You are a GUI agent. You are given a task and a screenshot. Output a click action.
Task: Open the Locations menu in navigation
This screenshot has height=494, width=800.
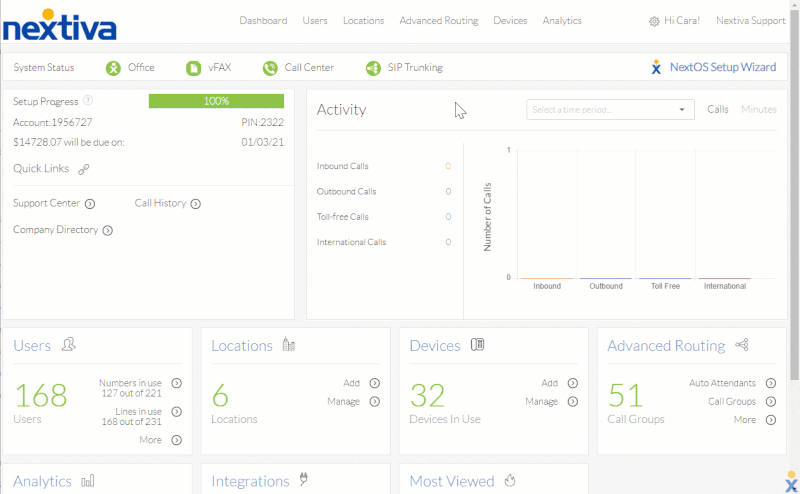(x=363, y=21)
